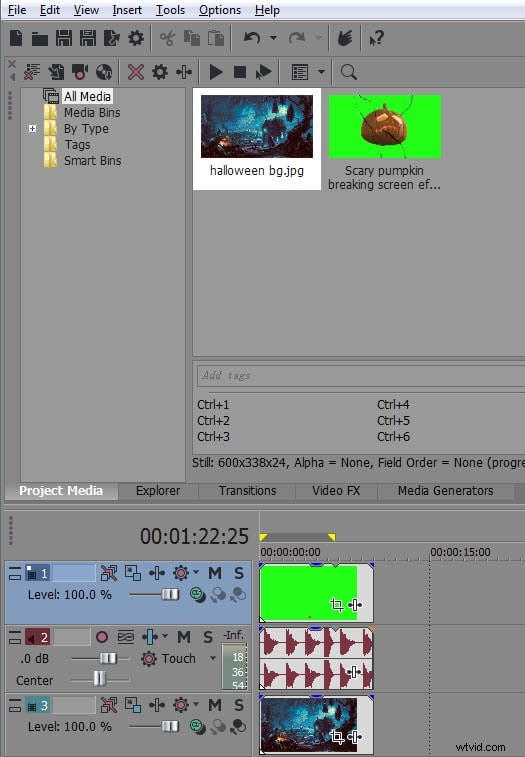Open project Properties gear in main toolbar
This screenshot has width=525, height=757.
click(136, 38)
